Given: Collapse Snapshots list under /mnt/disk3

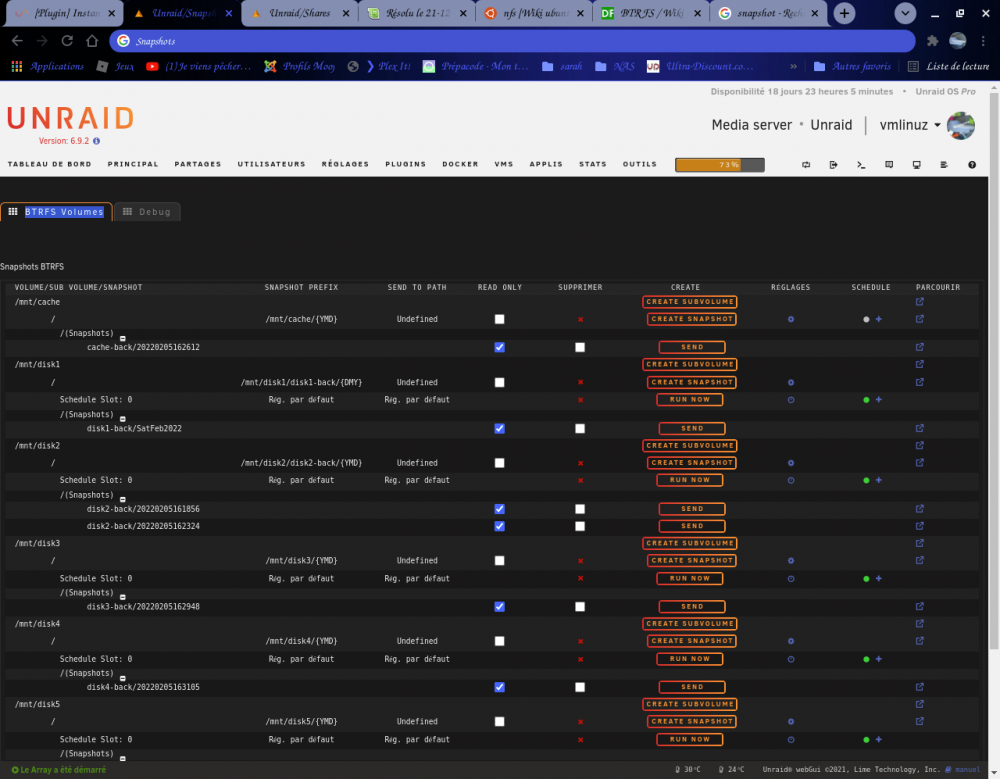Looking at the screenshot, I should tap(122, 597).
